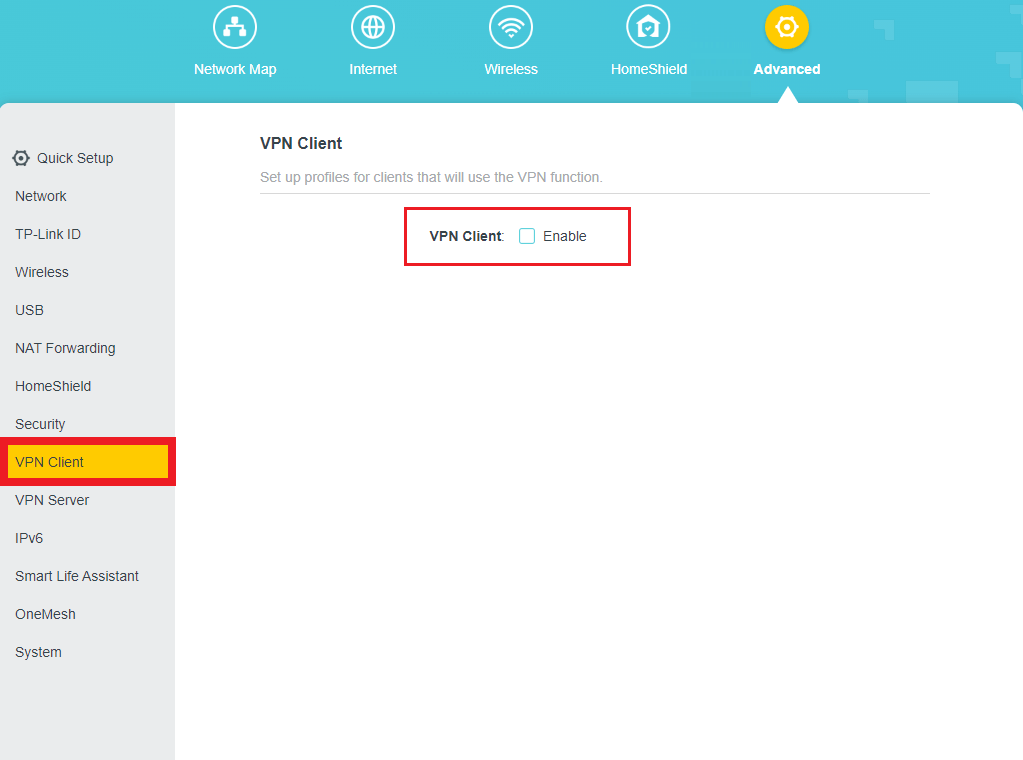Go to USB sidebar section
Screen dimensions: 1023x760
click(x=30, y=310)
